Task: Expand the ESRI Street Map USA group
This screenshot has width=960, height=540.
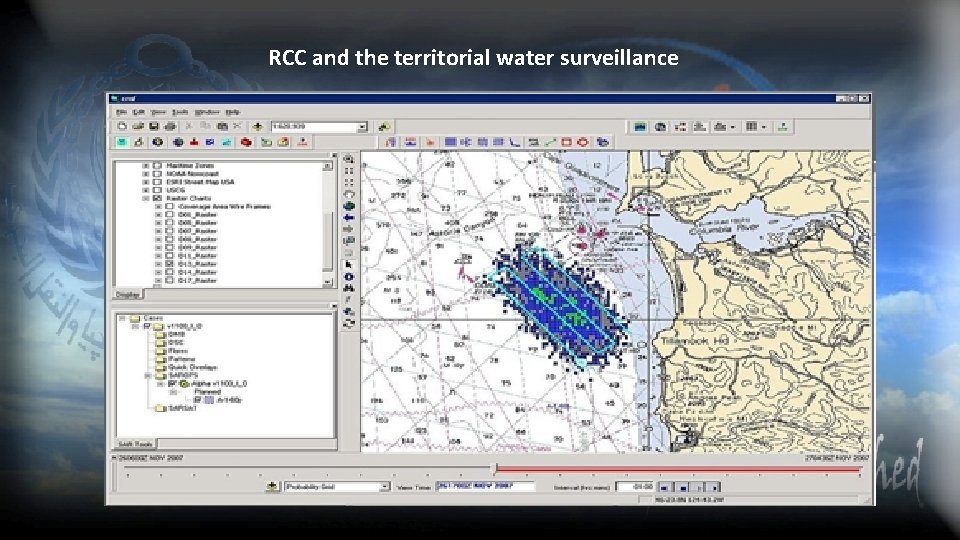Action: pos(146,182)
